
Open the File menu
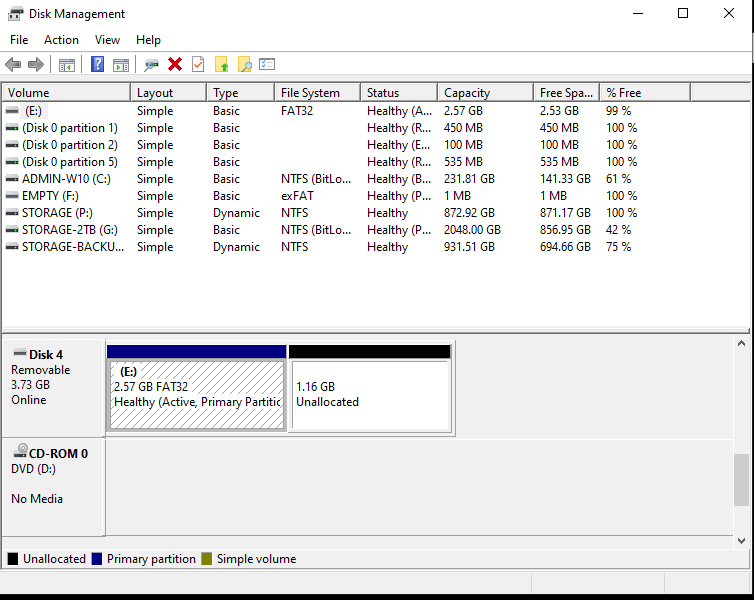(19, 40)
